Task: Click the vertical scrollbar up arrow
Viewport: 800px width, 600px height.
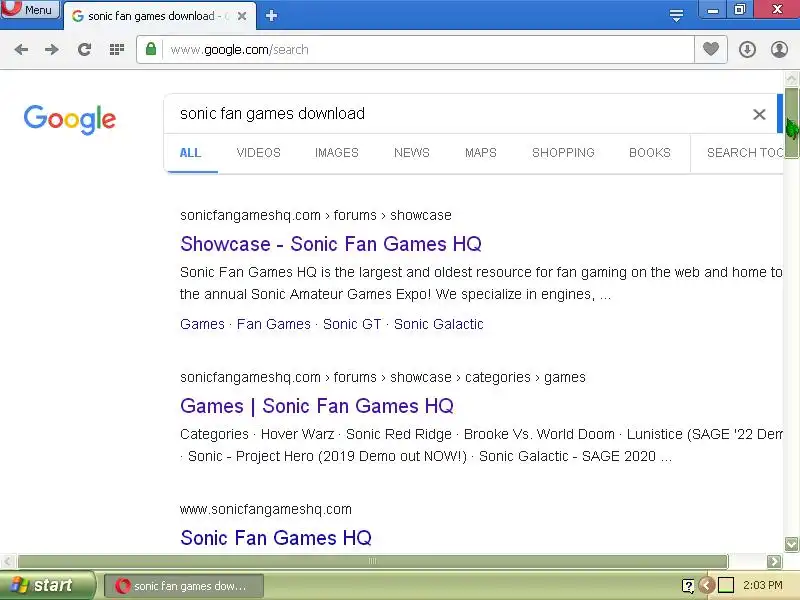Action: tap(791, 79)
